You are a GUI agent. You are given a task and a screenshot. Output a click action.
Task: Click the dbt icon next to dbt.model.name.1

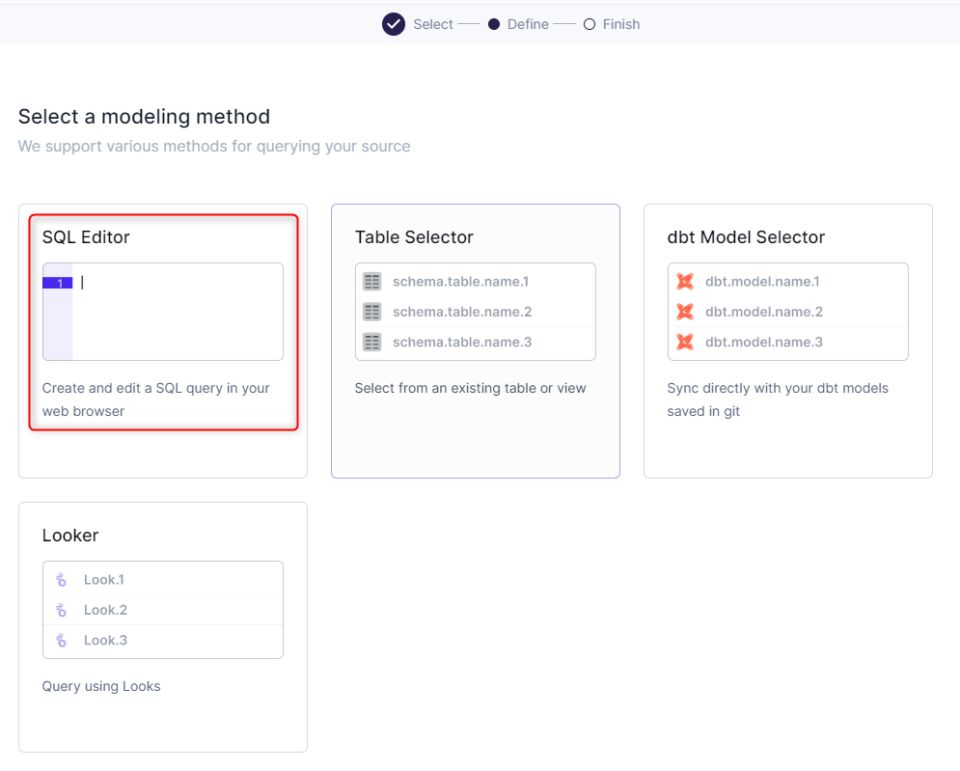pos(685,281)
